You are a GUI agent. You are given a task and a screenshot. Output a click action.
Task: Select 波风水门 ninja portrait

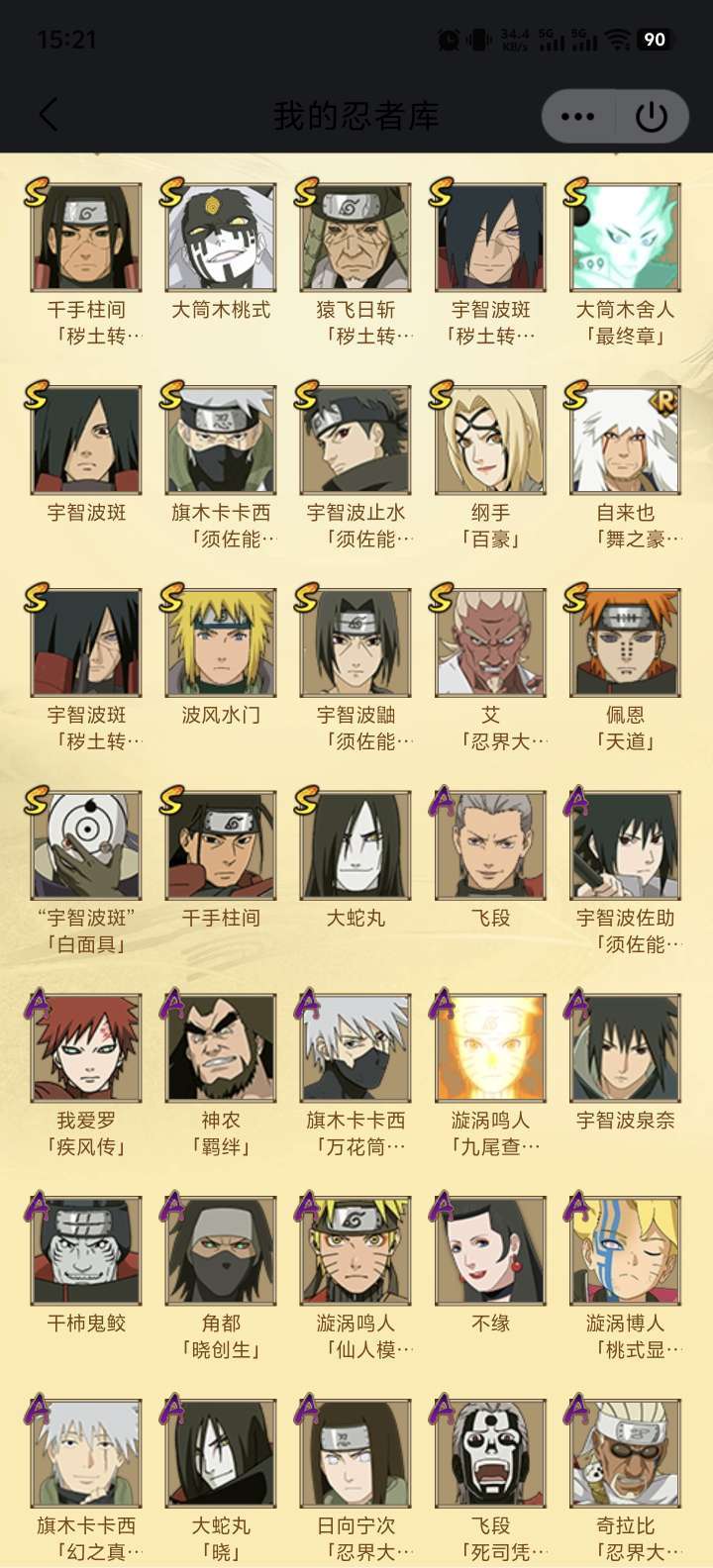click(x=221, y=643)
